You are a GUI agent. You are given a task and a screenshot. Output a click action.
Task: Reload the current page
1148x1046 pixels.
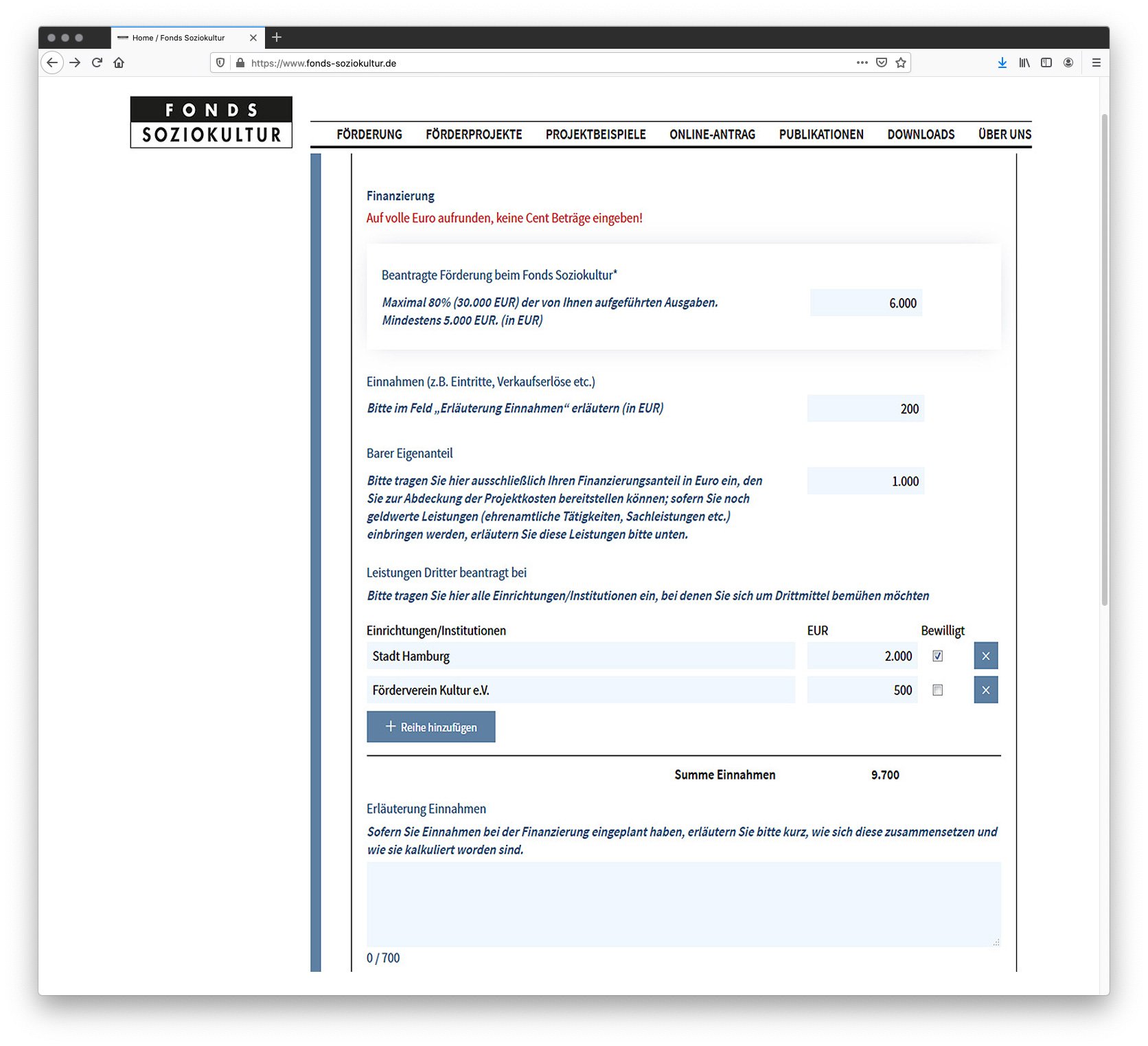96,62
